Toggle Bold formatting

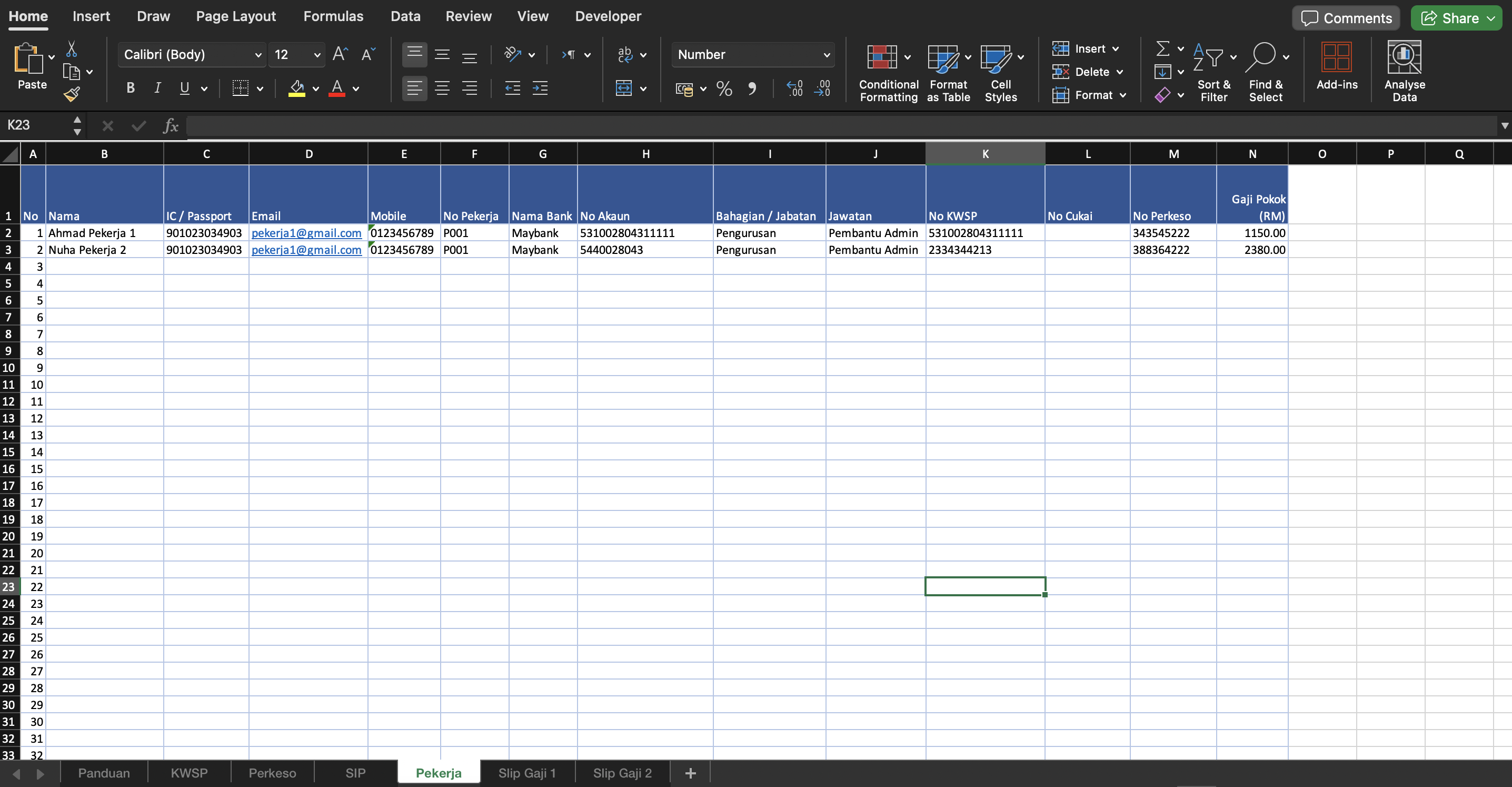pos(131,88)
